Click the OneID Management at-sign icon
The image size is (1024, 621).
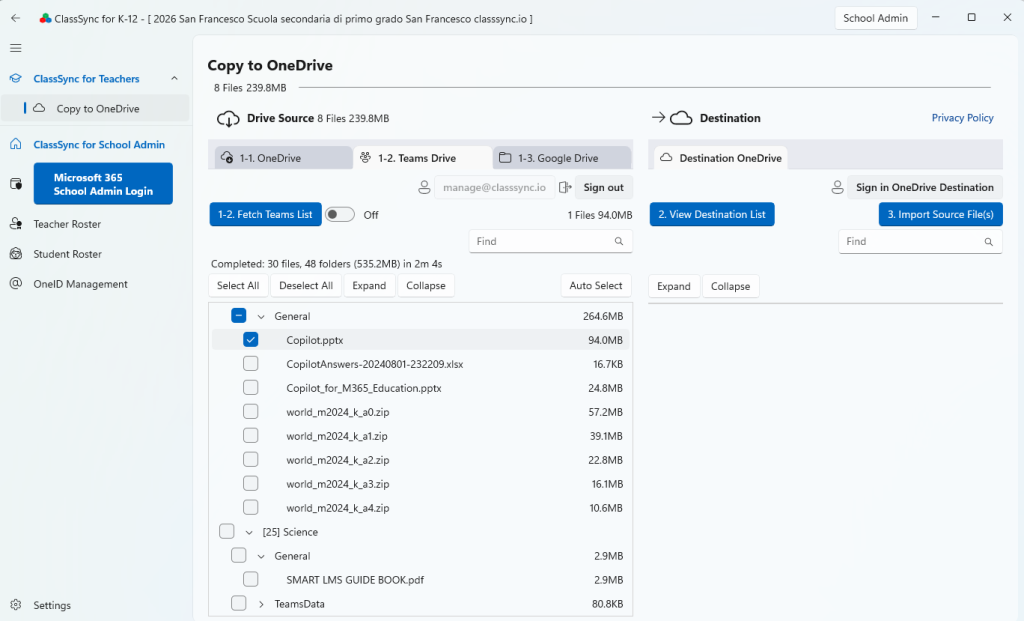click(x=16, y=283)
